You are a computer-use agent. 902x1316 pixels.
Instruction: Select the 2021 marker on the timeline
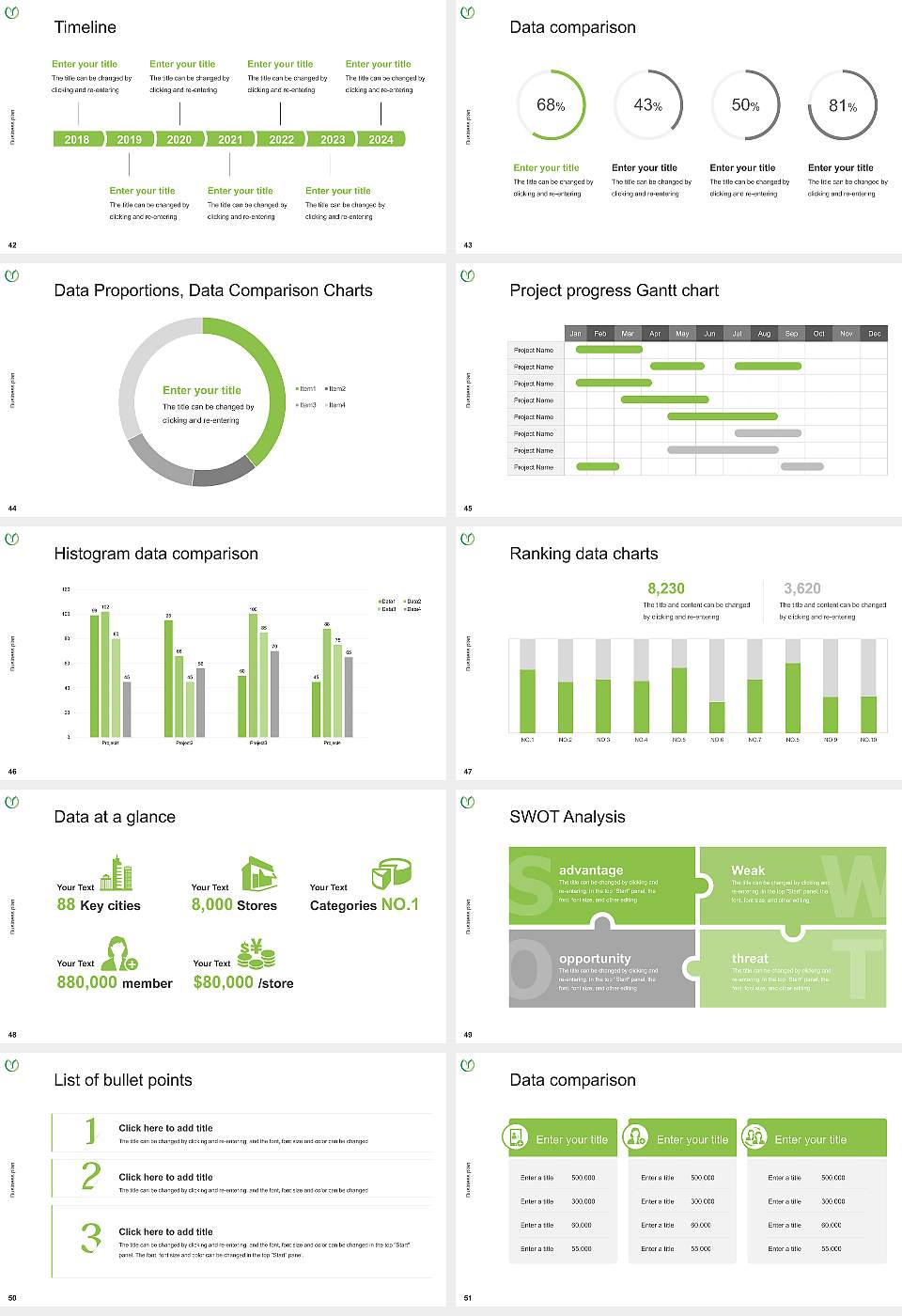tap(230, 139)
